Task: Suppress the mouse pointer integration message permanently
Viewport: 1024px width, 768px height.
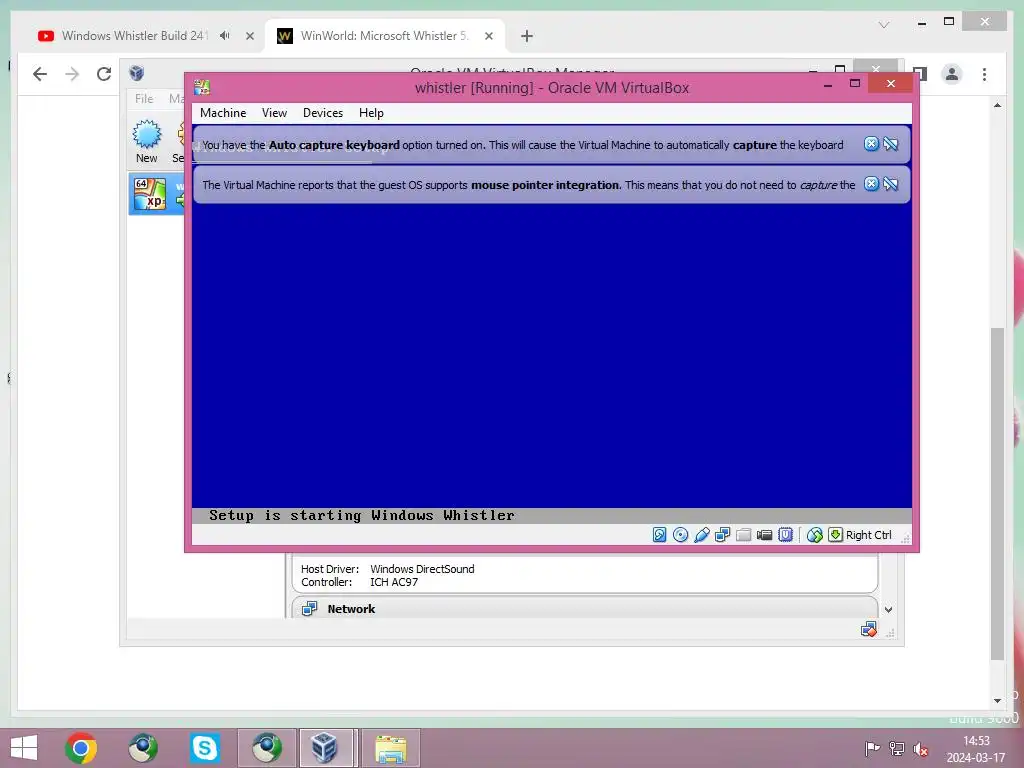Action: click(x=891, y=184)
